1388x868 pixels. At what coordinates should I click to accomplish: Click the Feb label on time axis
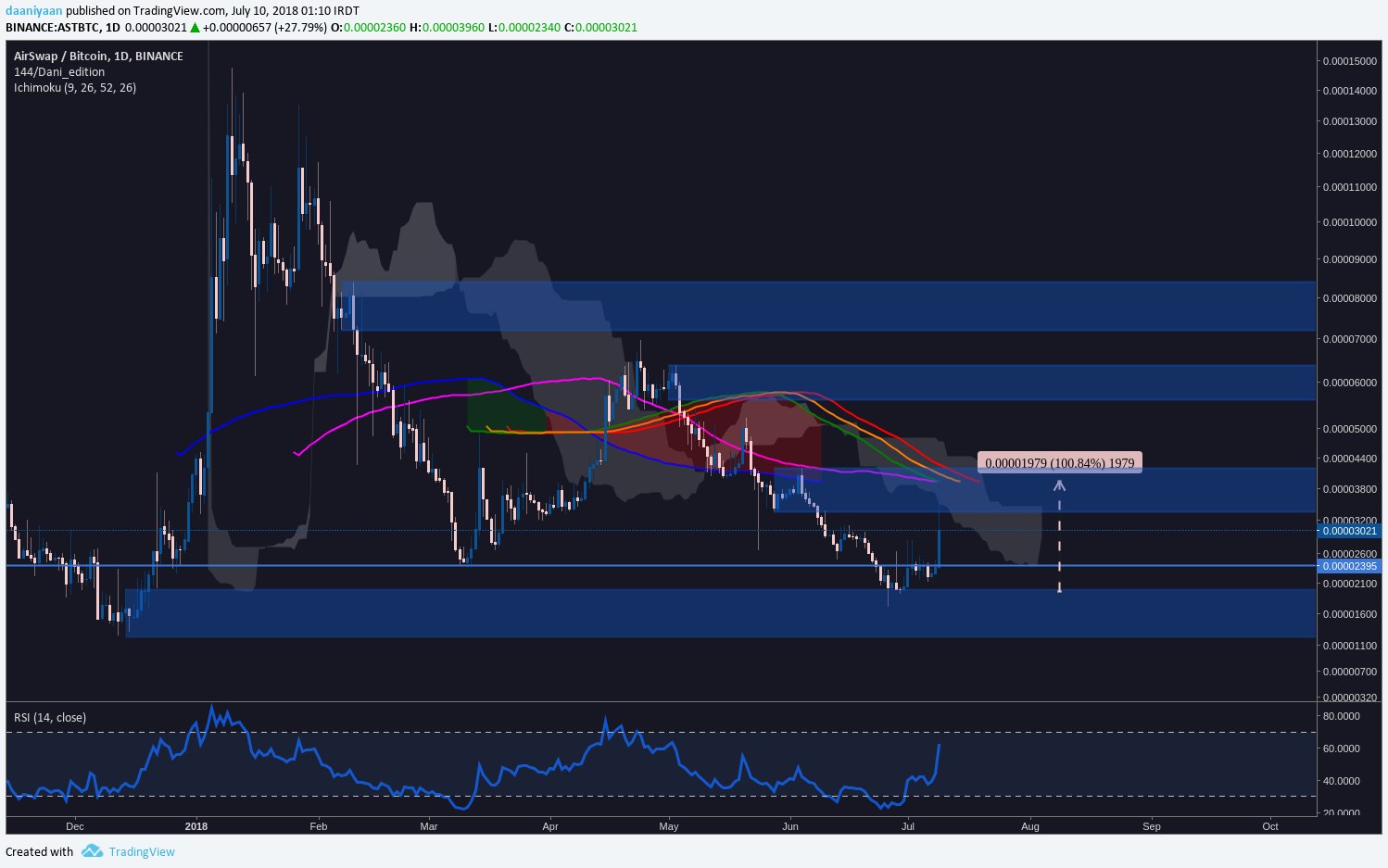click(318, 826)
